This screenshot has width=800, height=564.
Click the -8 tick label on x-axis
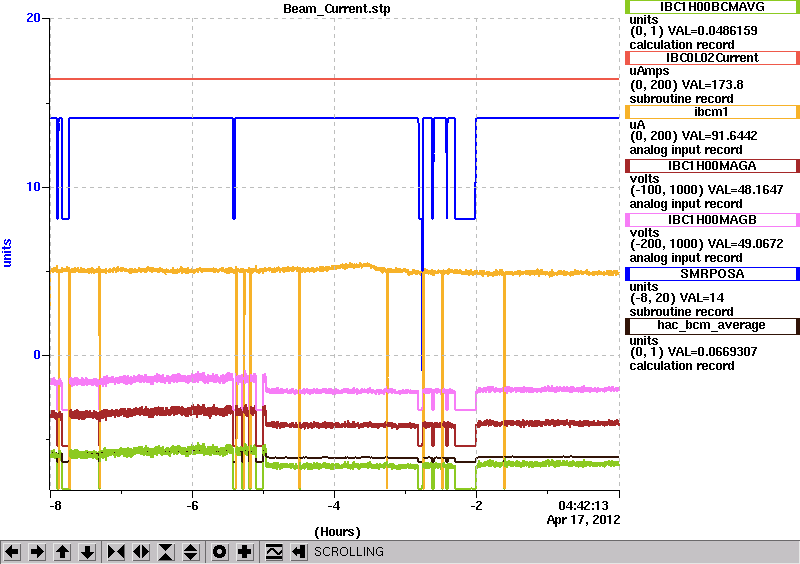point(55,506)
